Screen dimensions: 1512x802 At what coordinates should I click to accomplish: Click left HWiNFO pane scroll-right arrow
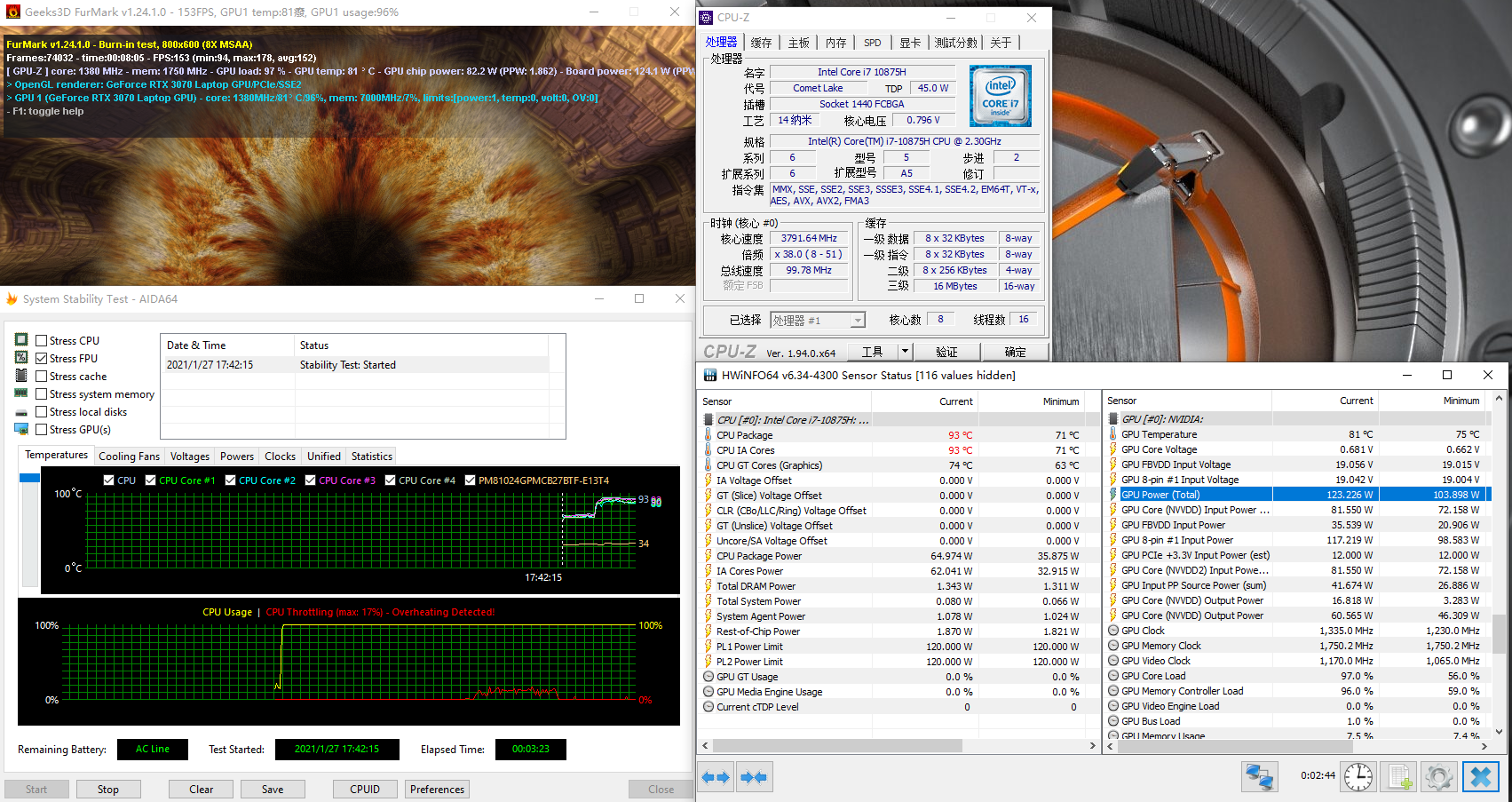[x=1093, y=746]
